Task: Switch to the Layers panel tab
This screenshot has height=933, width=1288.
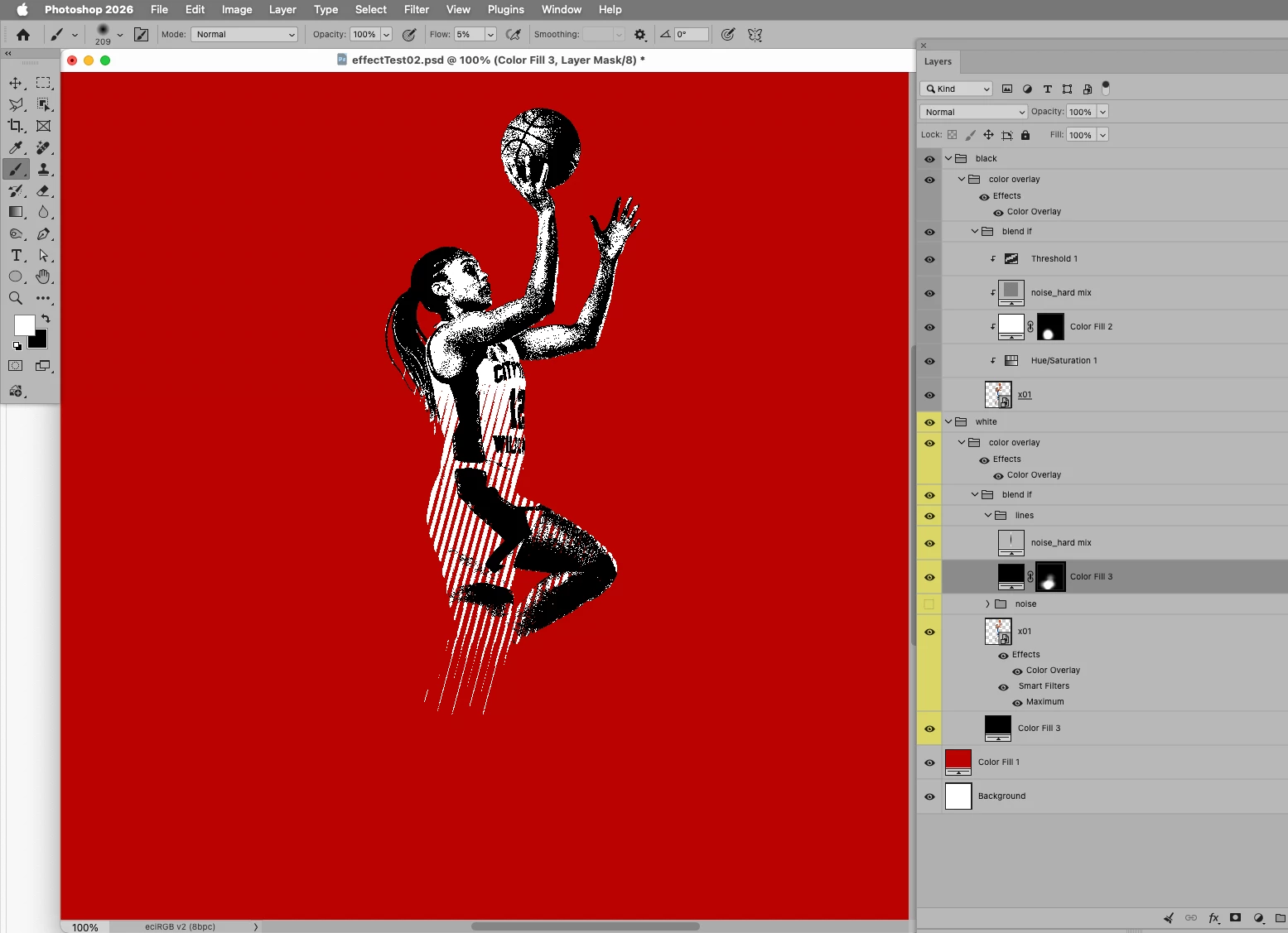Action: [938, 61]
